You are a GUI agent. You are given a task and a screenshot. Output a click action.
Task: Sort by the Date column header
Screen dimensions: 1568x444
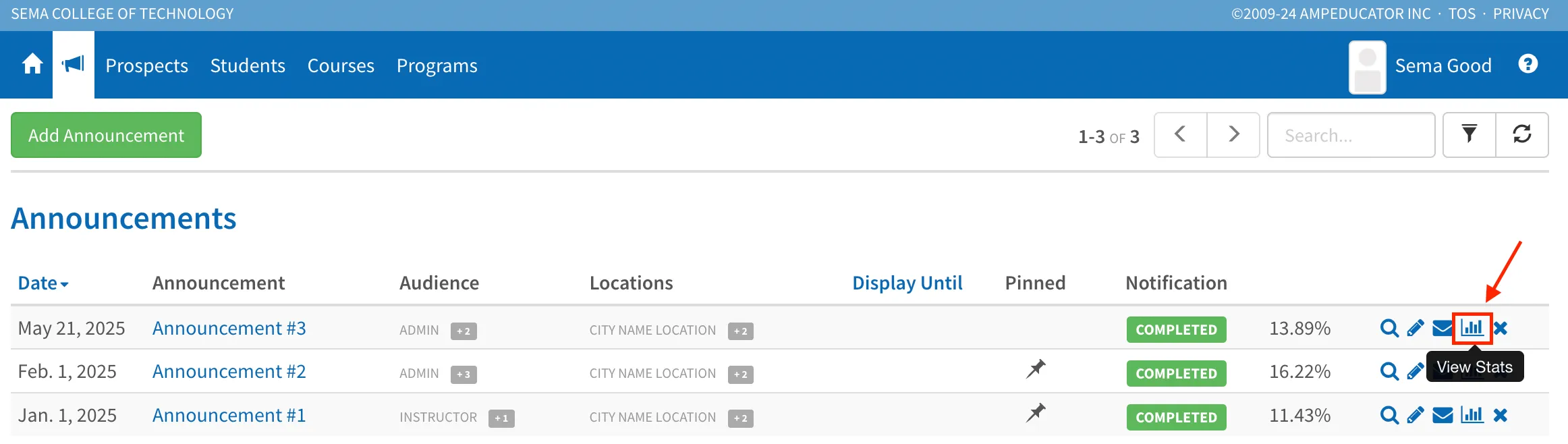43,283
